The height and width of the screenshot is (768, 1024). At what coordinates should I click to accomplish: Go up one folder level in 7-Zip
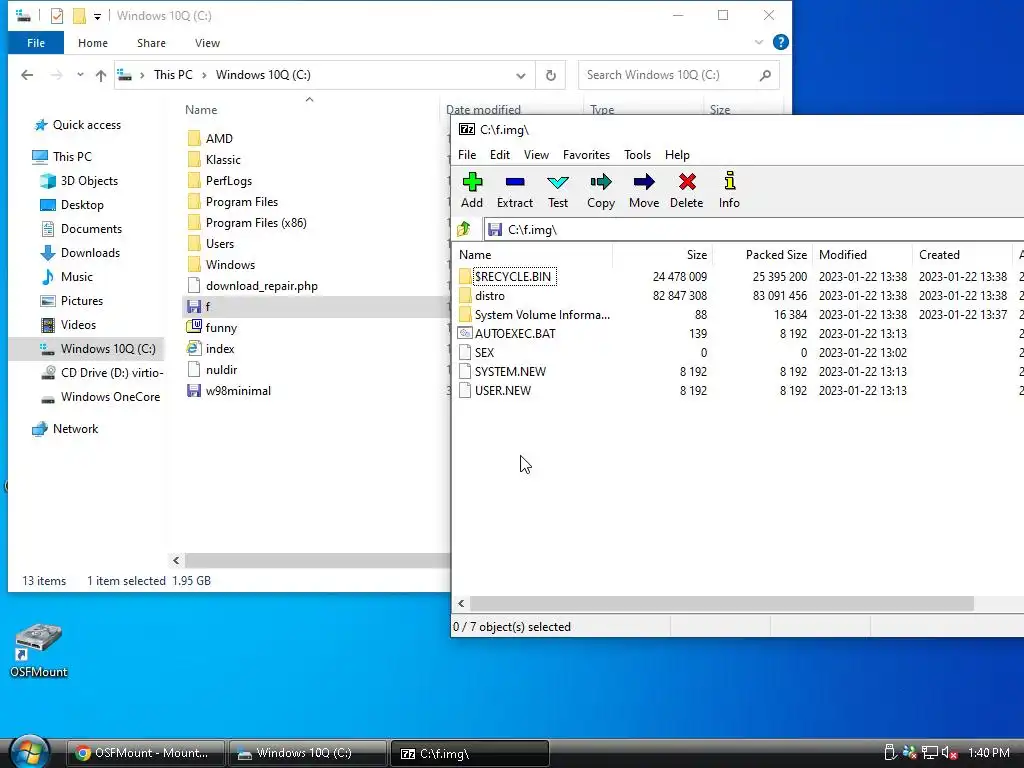pyautogui.click(x=464, y=229)
